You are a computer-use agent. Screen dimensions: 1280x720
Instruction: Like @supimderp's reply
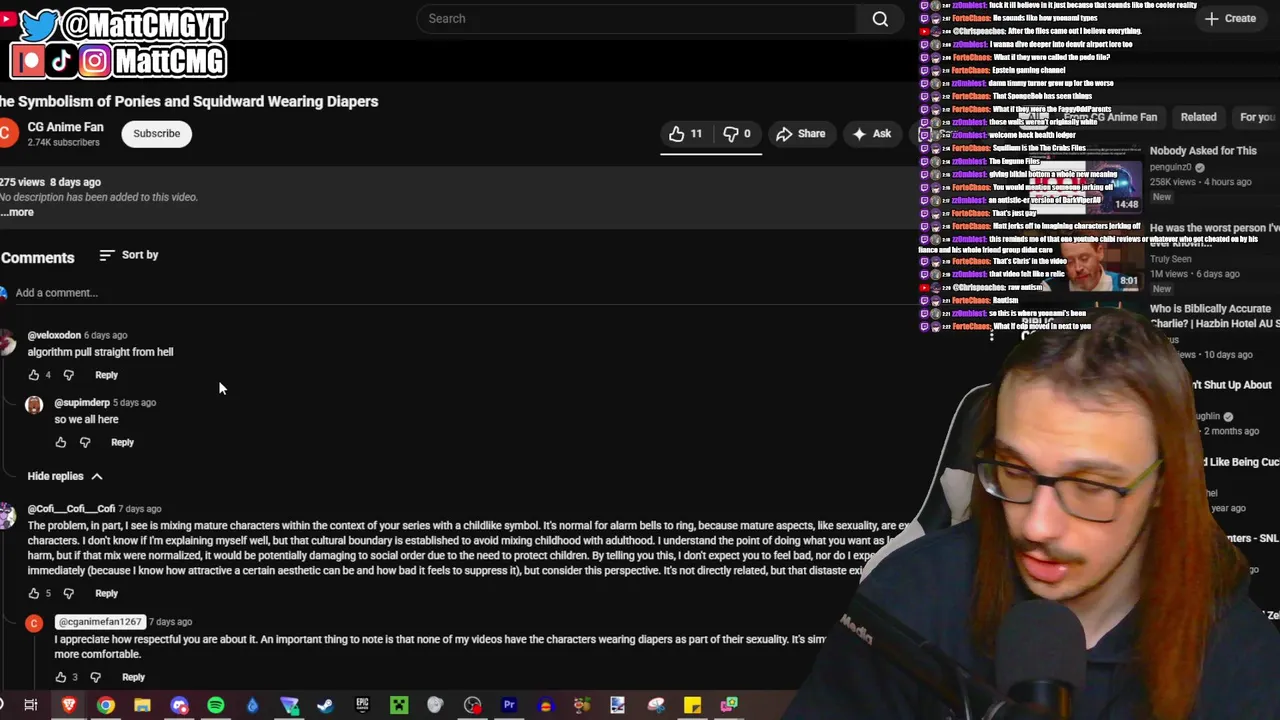click(61, 442)
